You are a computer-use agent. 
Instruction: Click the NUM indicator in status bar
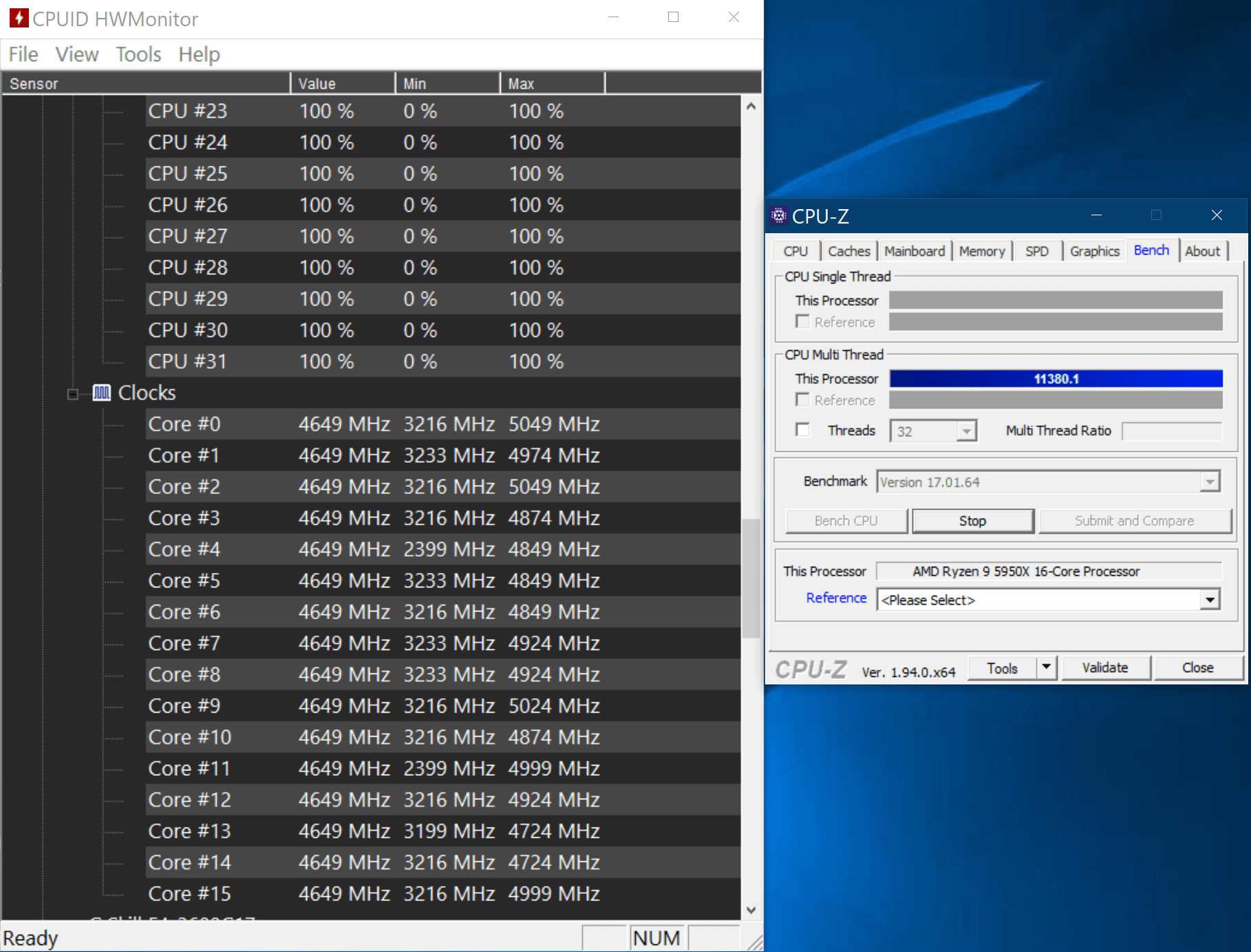pyautogui.click(x=656, y=938)
